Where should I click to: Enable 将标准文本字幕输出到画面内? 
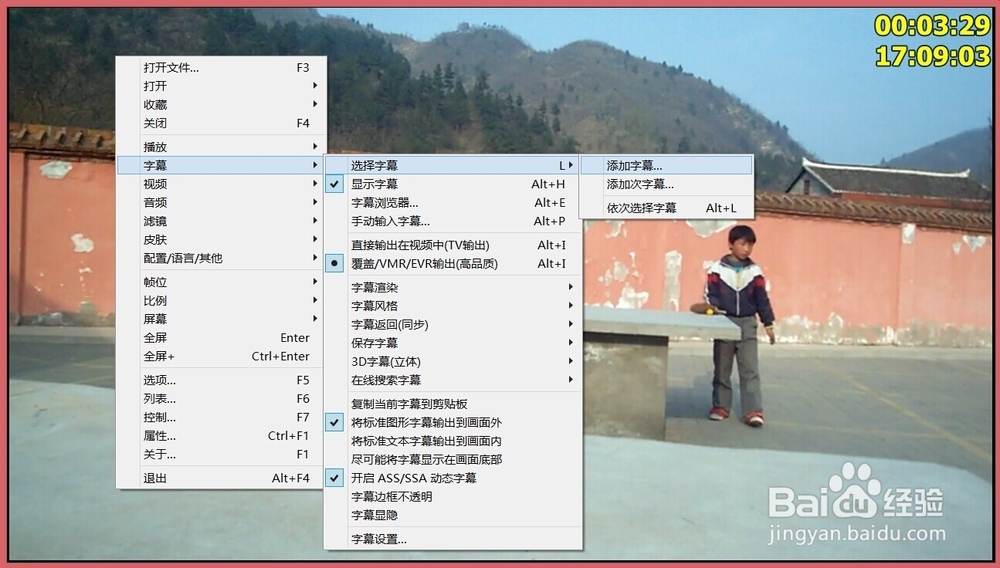pyautogui.click(x=453, y=441)
